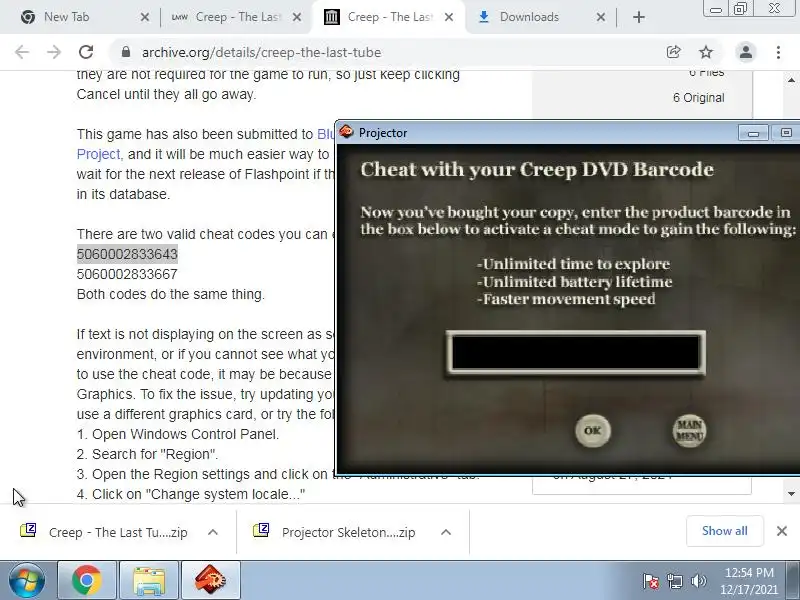800x600 pixels.
Task: Click the Chrome taskbar icon
Action: click(87, 581)
